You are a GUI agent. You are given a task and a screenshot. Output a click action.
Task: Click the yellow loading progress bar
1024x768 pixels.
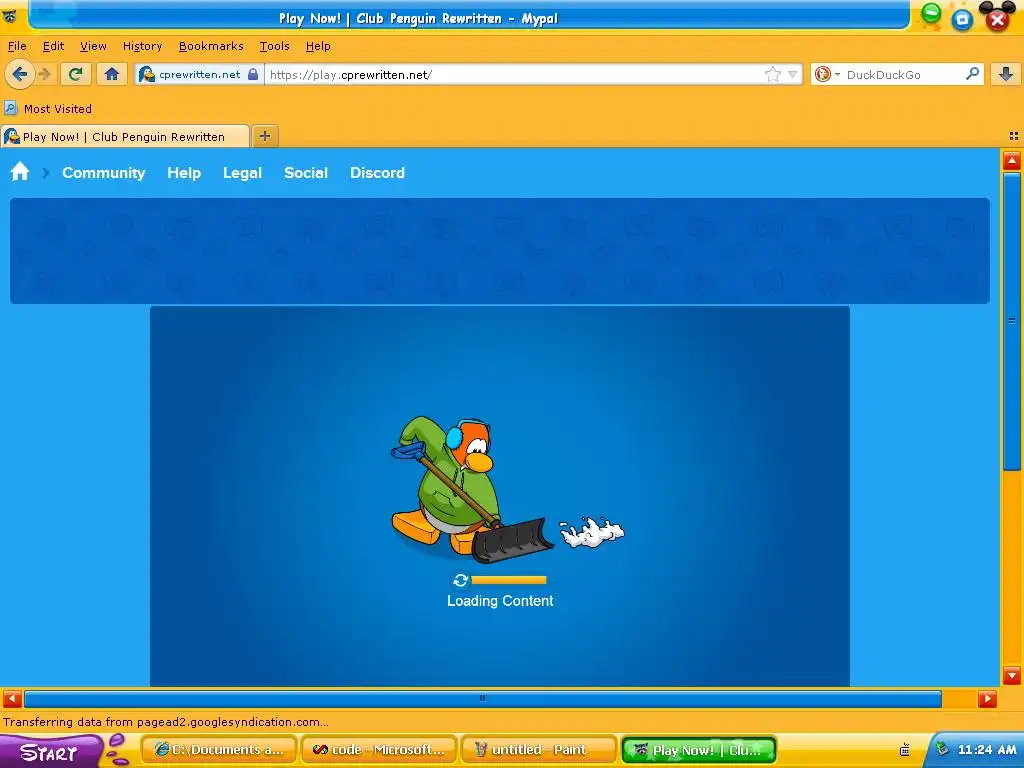(x=509, y=580)
